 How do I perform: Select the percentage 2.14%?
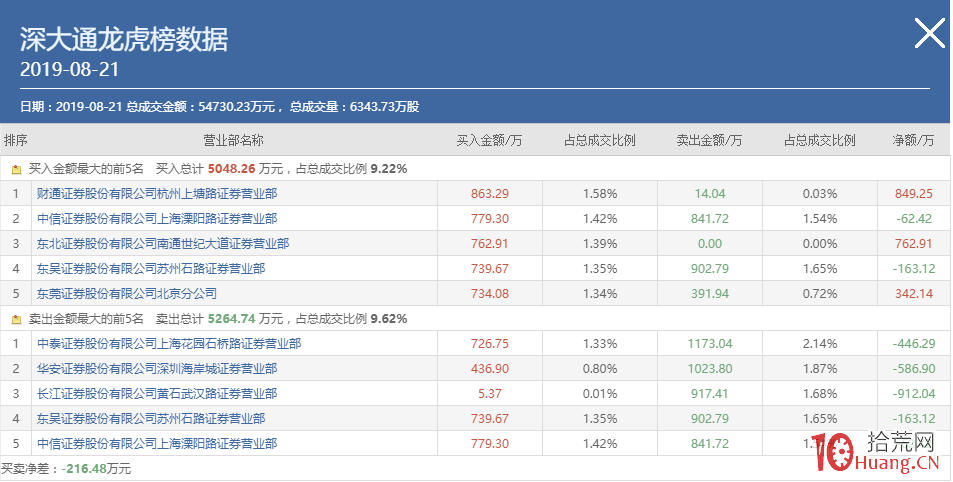click(x=820, y=344)
